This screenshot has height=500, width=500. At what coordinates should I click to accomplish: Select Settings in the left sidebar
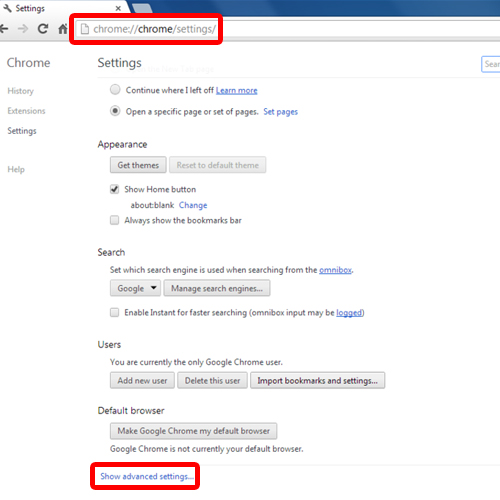pyautogui.click(x=22, y=131)
